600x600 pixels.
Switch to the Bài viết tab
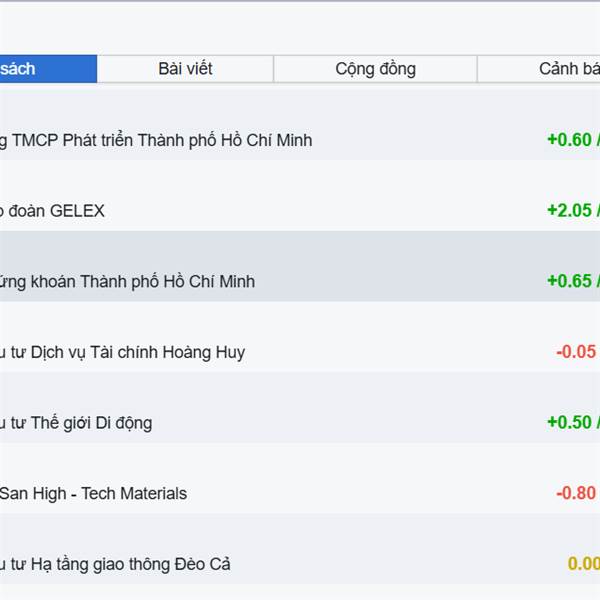[185, 69]
